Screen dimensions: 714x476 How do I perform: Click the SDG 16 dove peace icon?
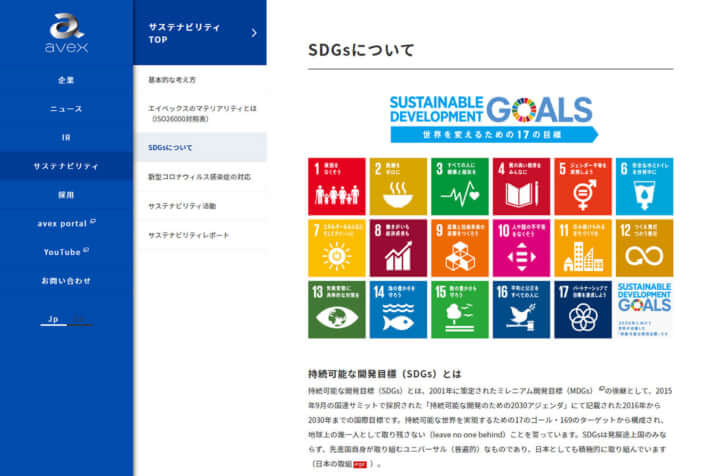[521, 309]
